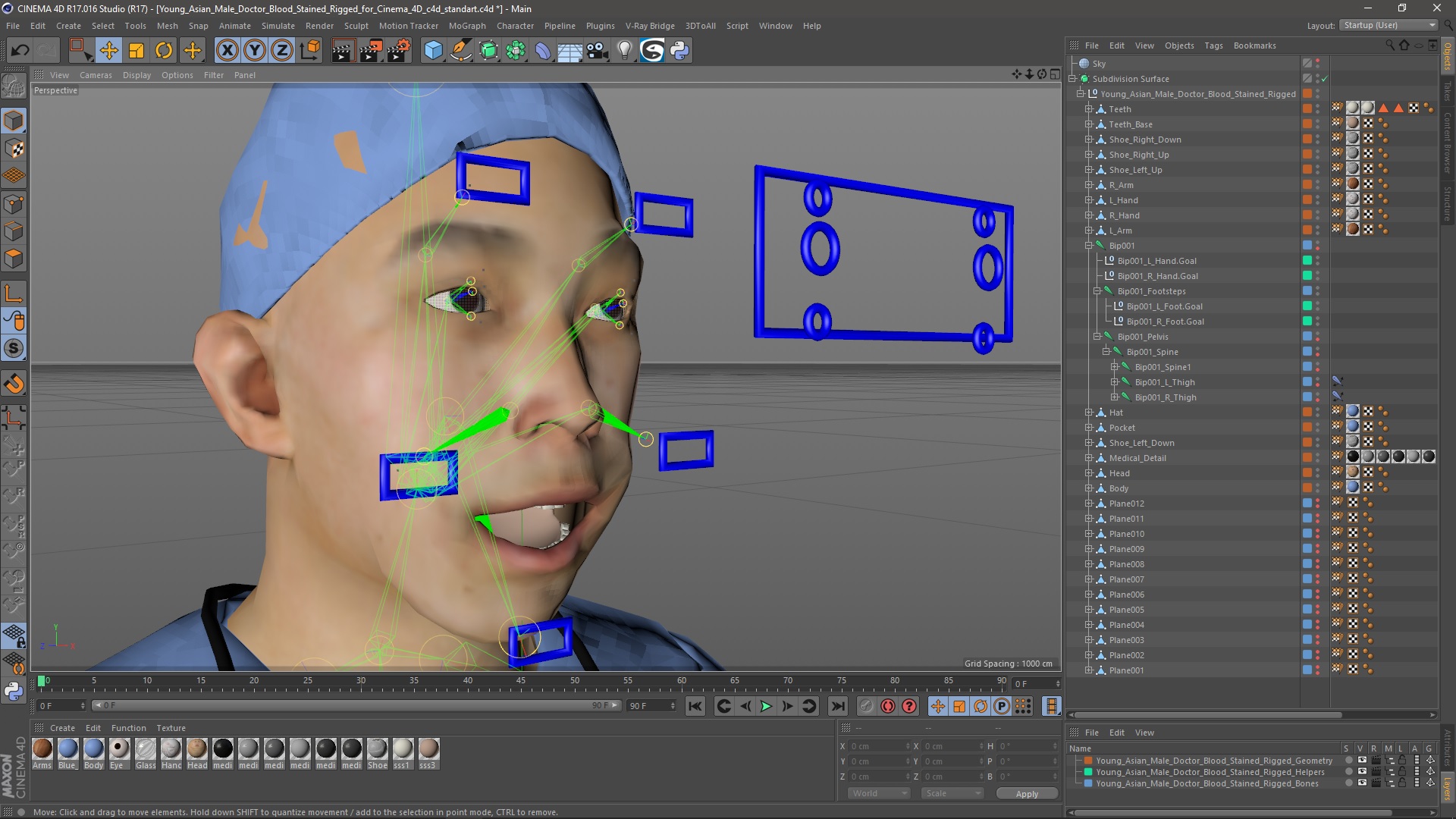Viewport: 1456px width, 819px height.
Task: Open material manager Texture menu
Action: click(x=171, y=728)
